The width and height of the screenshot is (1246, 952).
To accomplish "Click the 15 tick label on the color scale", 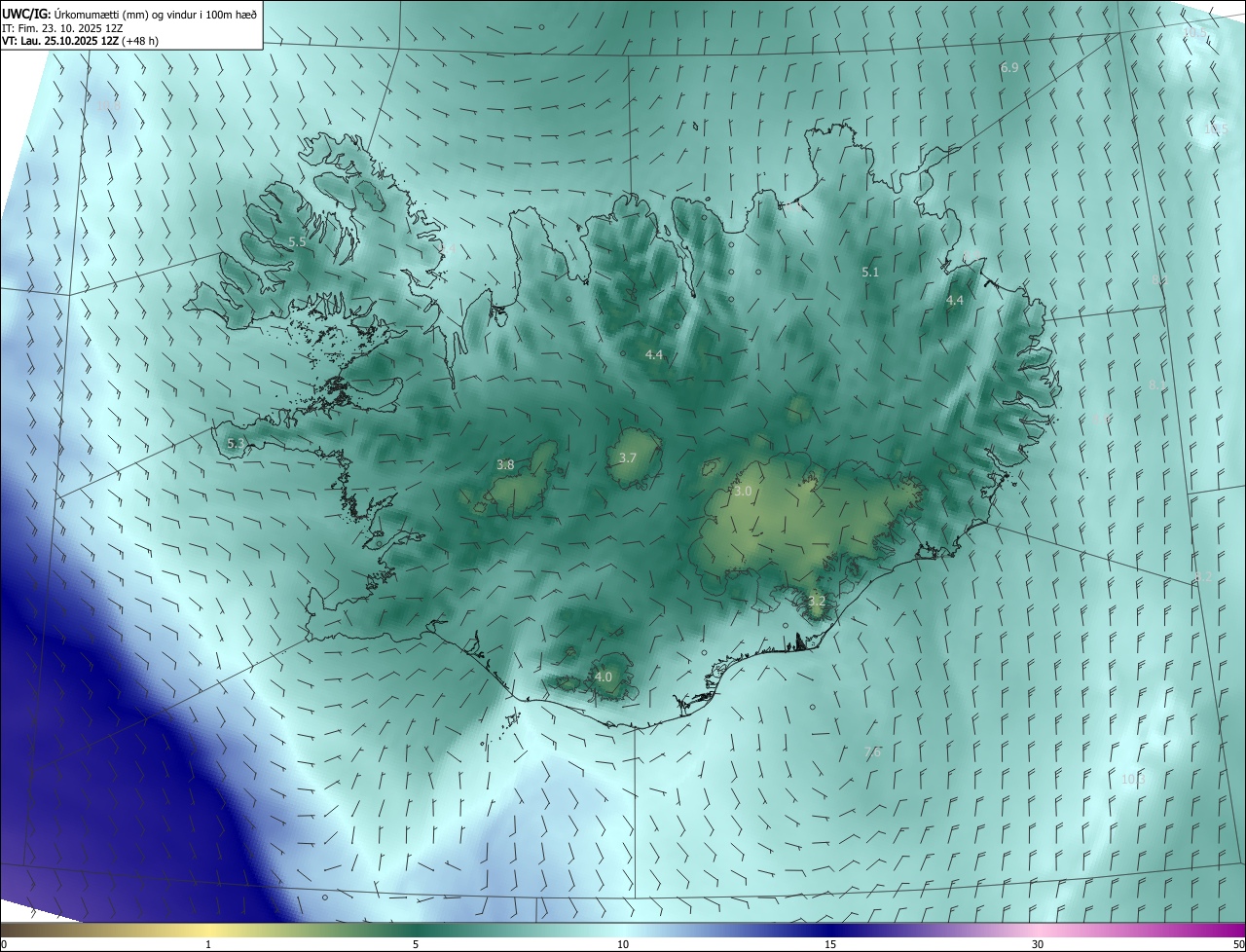I will tap(830, 945).
